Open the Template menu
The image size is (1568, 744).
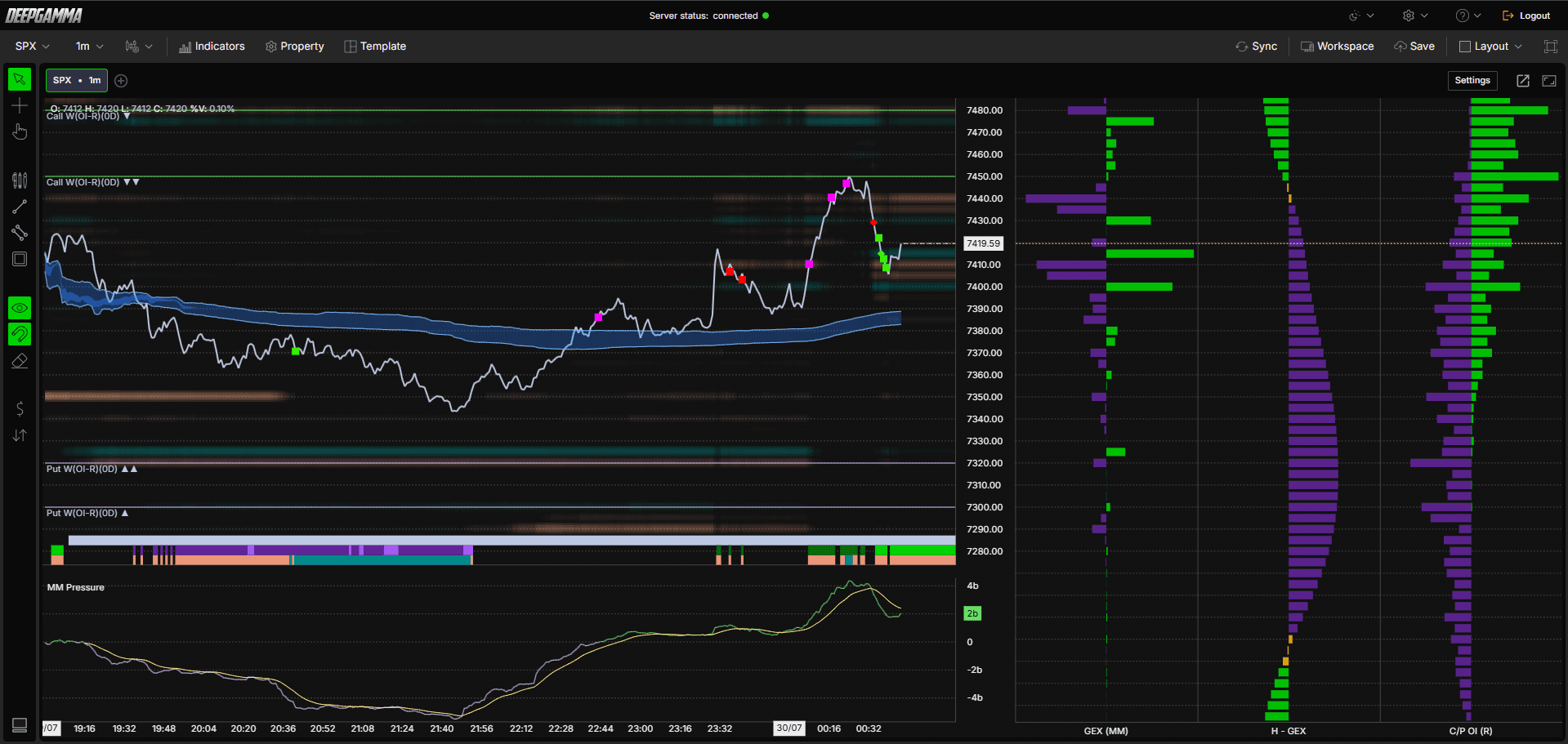[375, 47]
